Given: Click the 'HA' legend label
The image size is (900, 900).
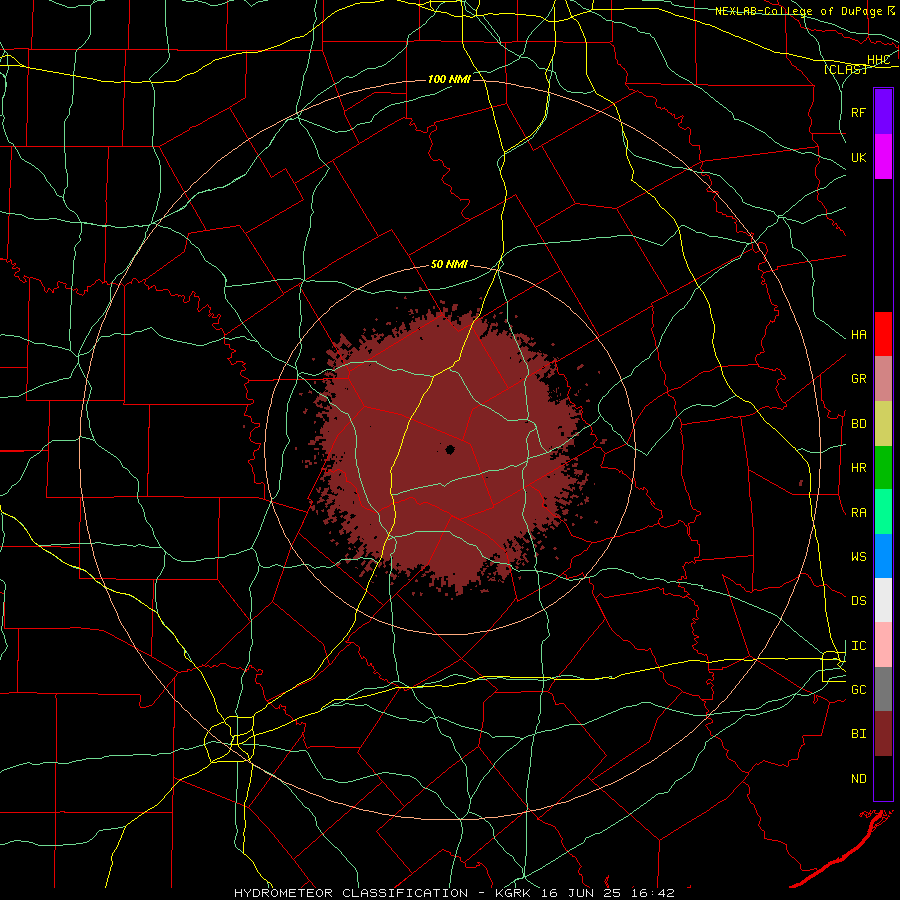Looking at the screenshot, I should click(x=858, y=335).
